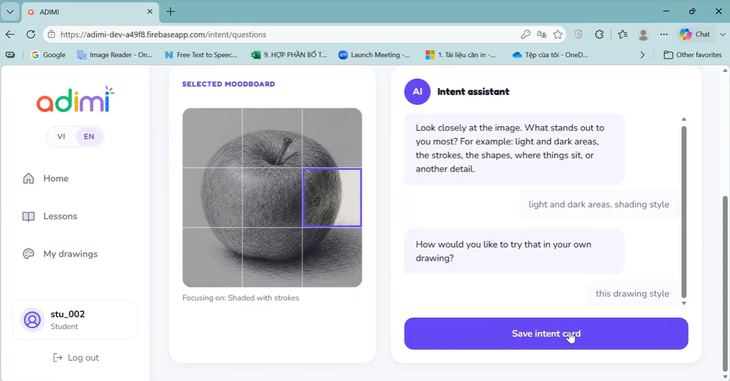This screenshot has width=730, height=381.
Task: Click the chat scrollbar up arrow
Action: 684,120
